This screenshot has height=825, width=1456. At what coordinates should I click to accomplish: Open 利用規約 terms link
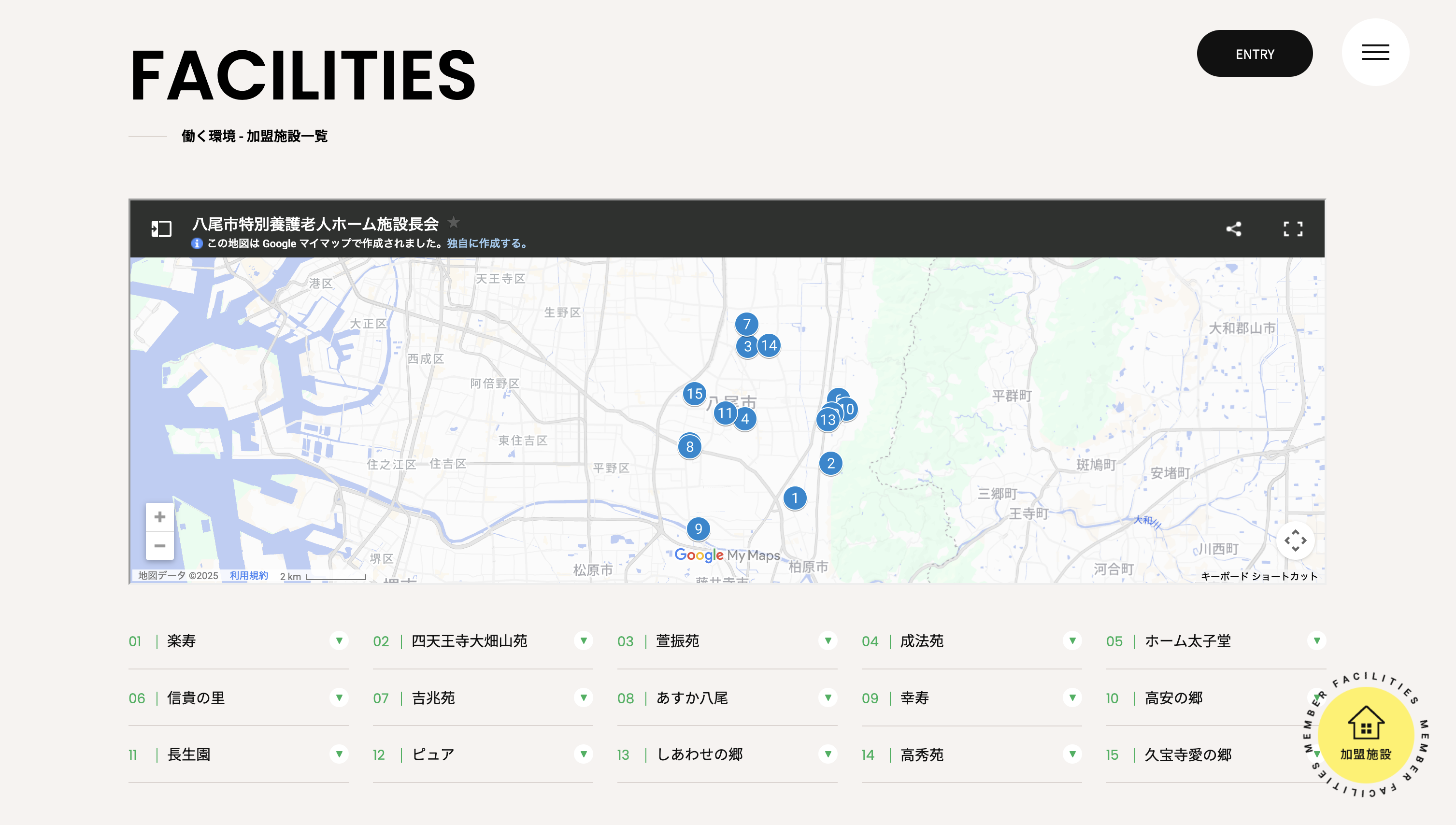(249, 576)
